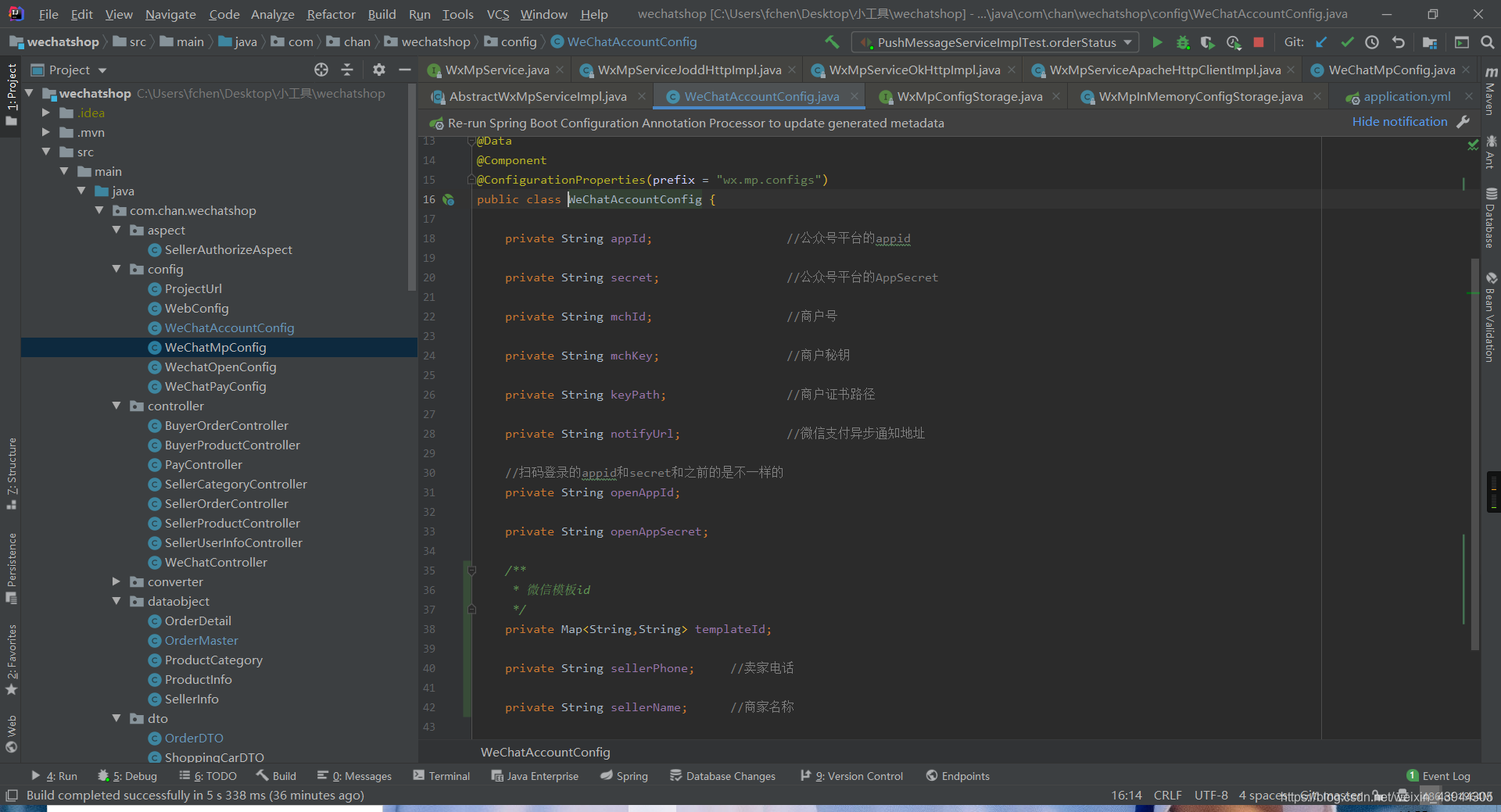This screenshot has width=1501, height=812.
Task: Toggle tool window bars in bottom-left corner
Action: point(11,795)
